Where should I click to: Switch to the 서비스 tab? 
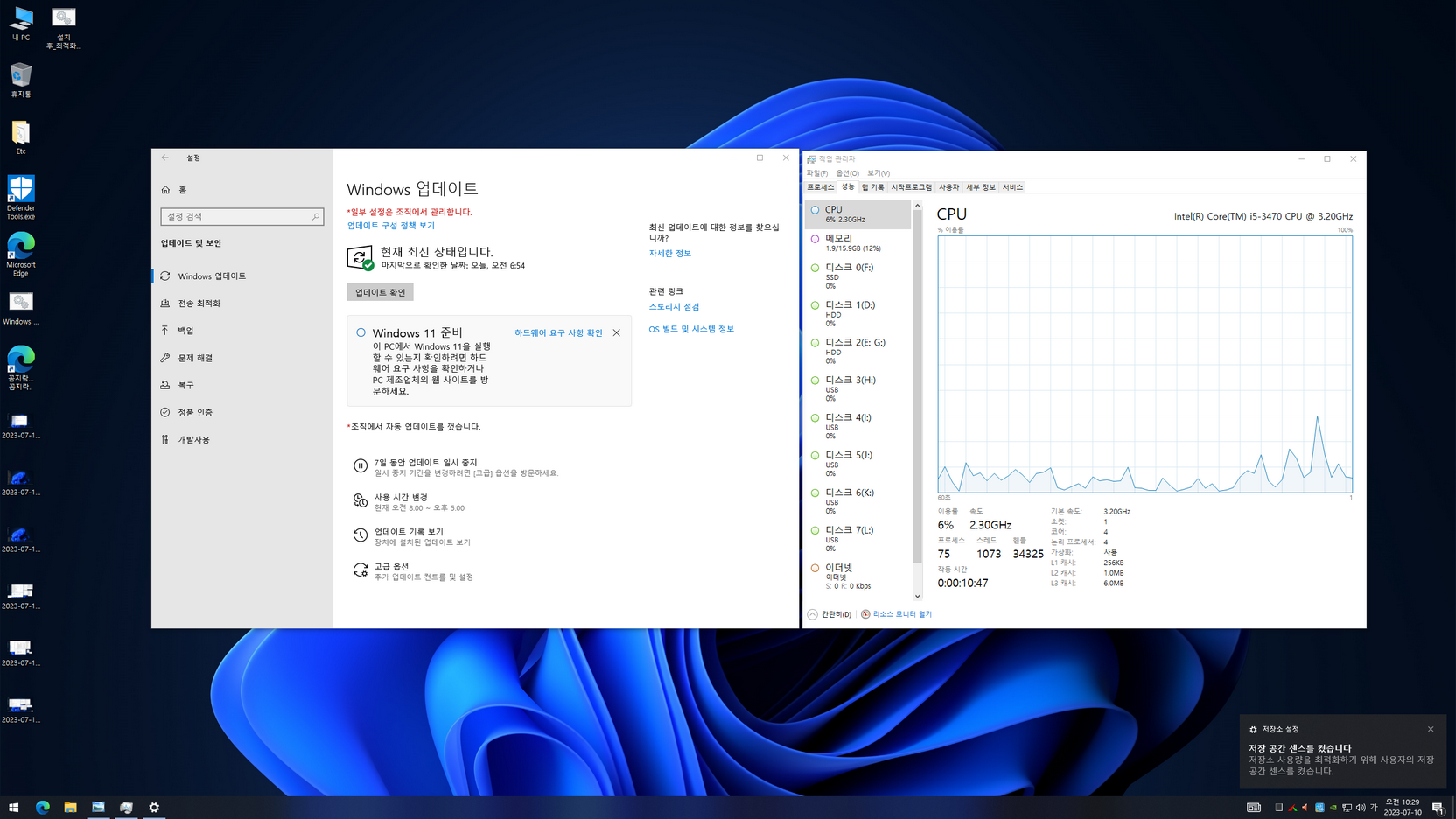coord(1012,187)
